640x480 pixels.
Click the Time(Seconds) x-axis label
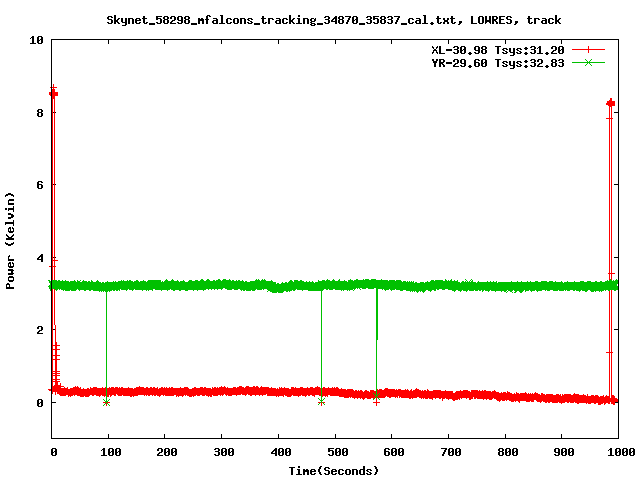(x=334, y=471)
